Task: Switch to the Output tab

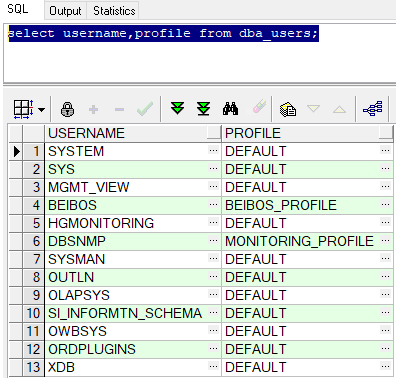Action: [x=65, y=11]
